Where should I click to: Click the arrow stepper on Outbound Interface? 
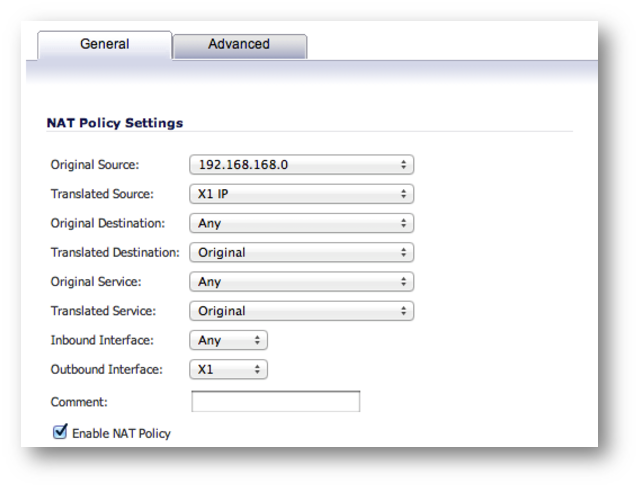257,369
